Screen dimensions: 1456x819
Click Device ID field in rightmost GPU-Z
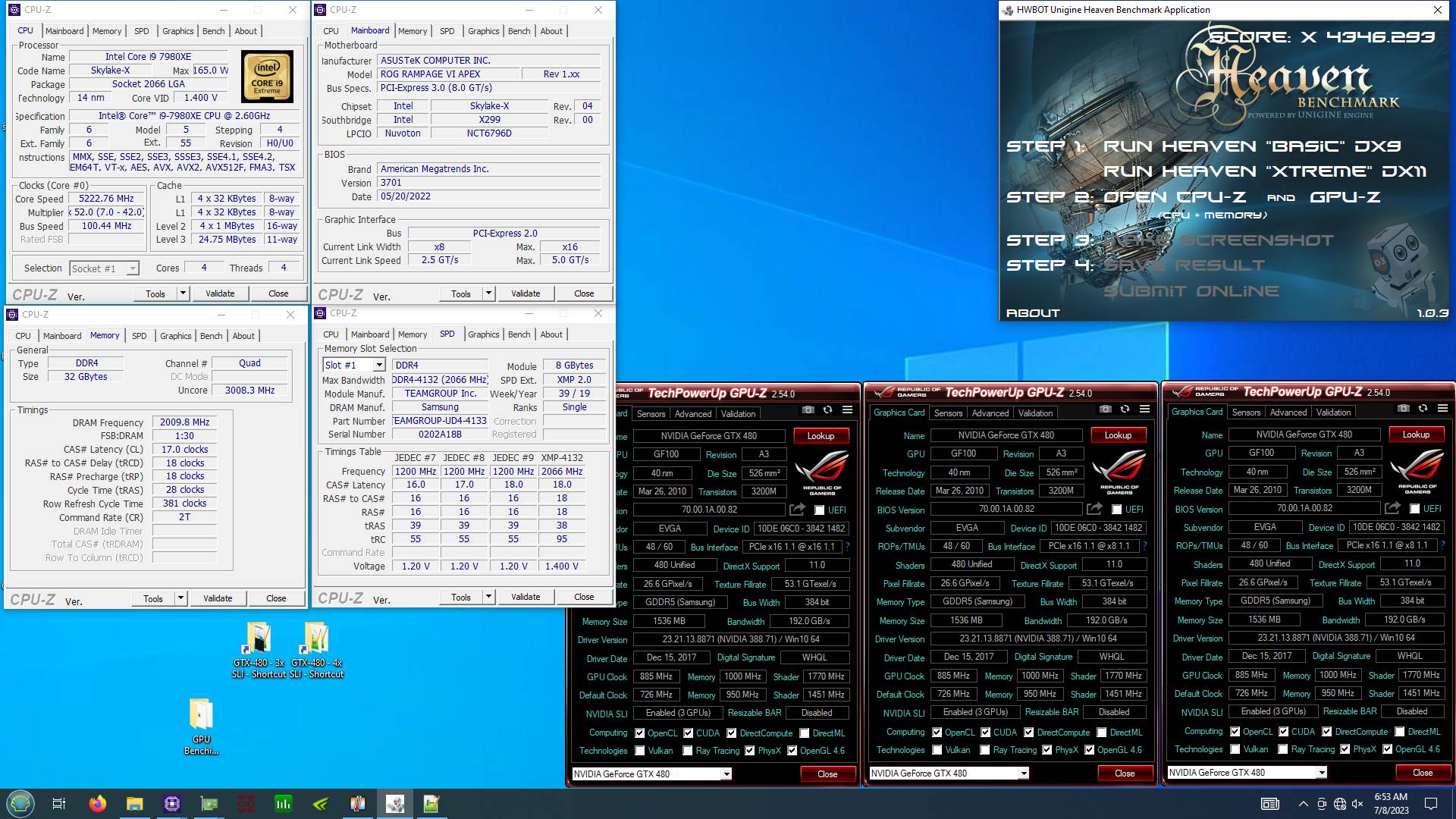1398,527
